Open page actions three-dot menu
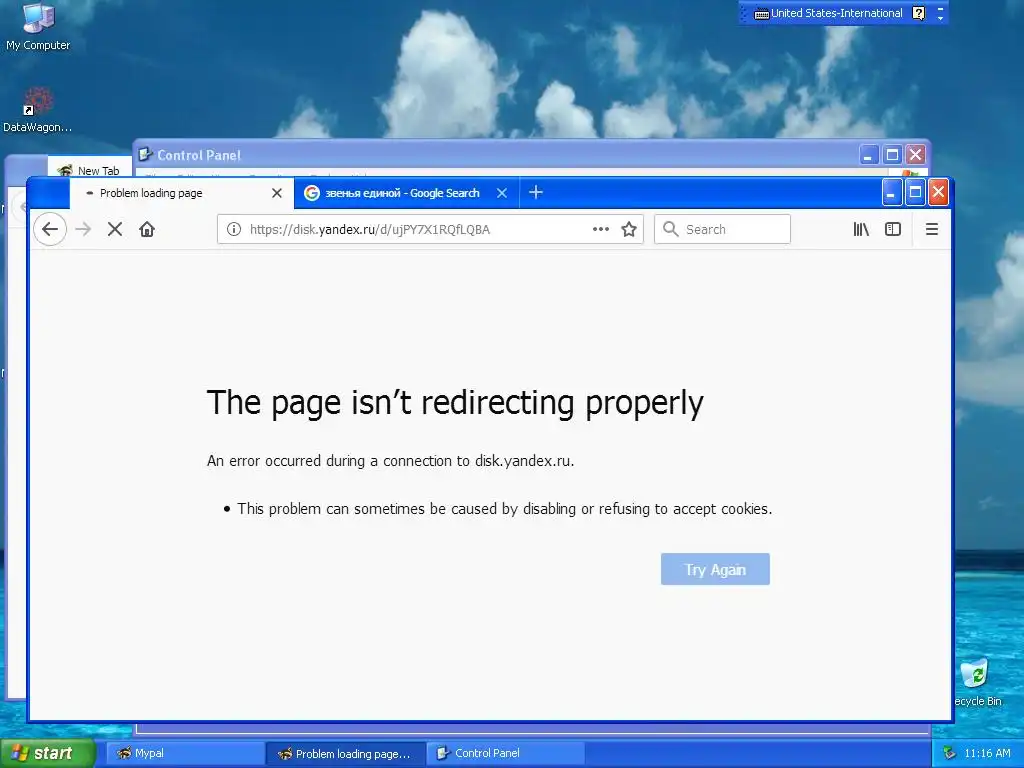Image resolution: width=1024 pixels, height=768 pixels. point(601,229)
